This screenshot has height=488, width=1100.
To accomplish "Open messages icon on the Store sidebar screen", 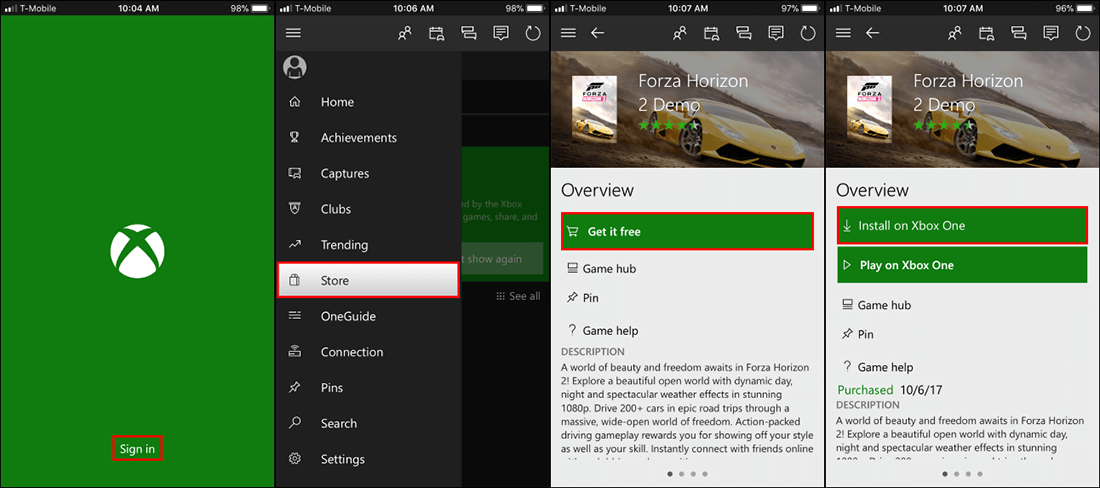I will 501,33.
